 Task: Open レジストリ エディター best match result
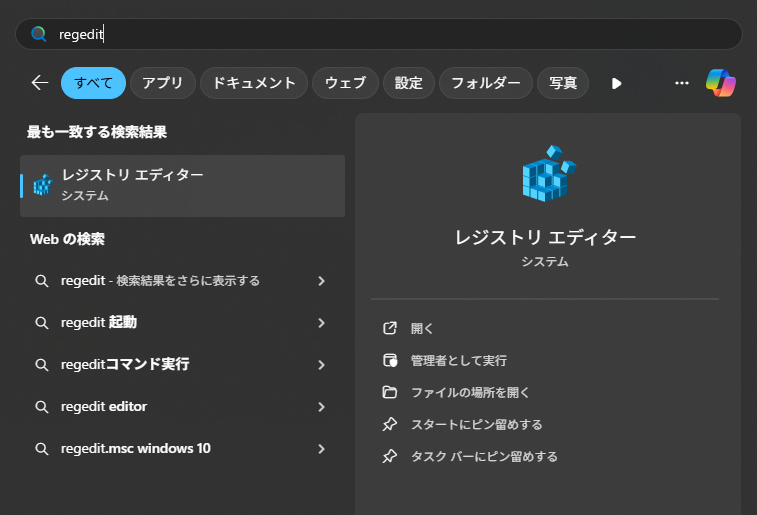pyautogui.click(x=182, y=185)
